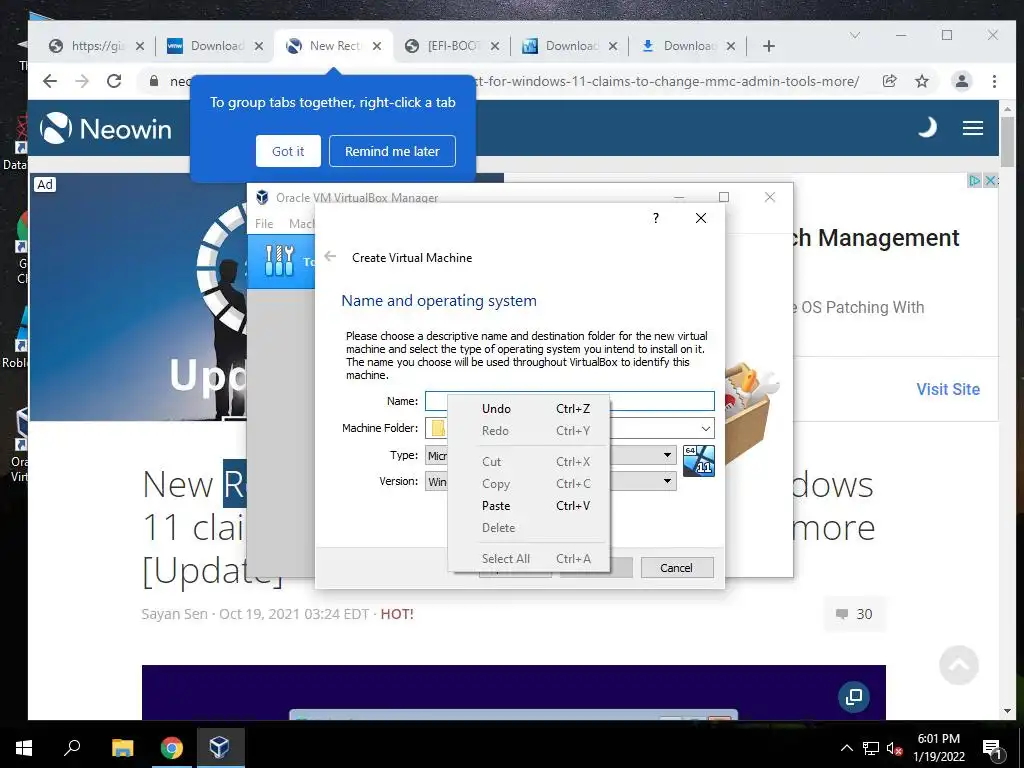Click the wizard help question mark
This screenshot has width=1024, height=768.
[x=656, y=217]
